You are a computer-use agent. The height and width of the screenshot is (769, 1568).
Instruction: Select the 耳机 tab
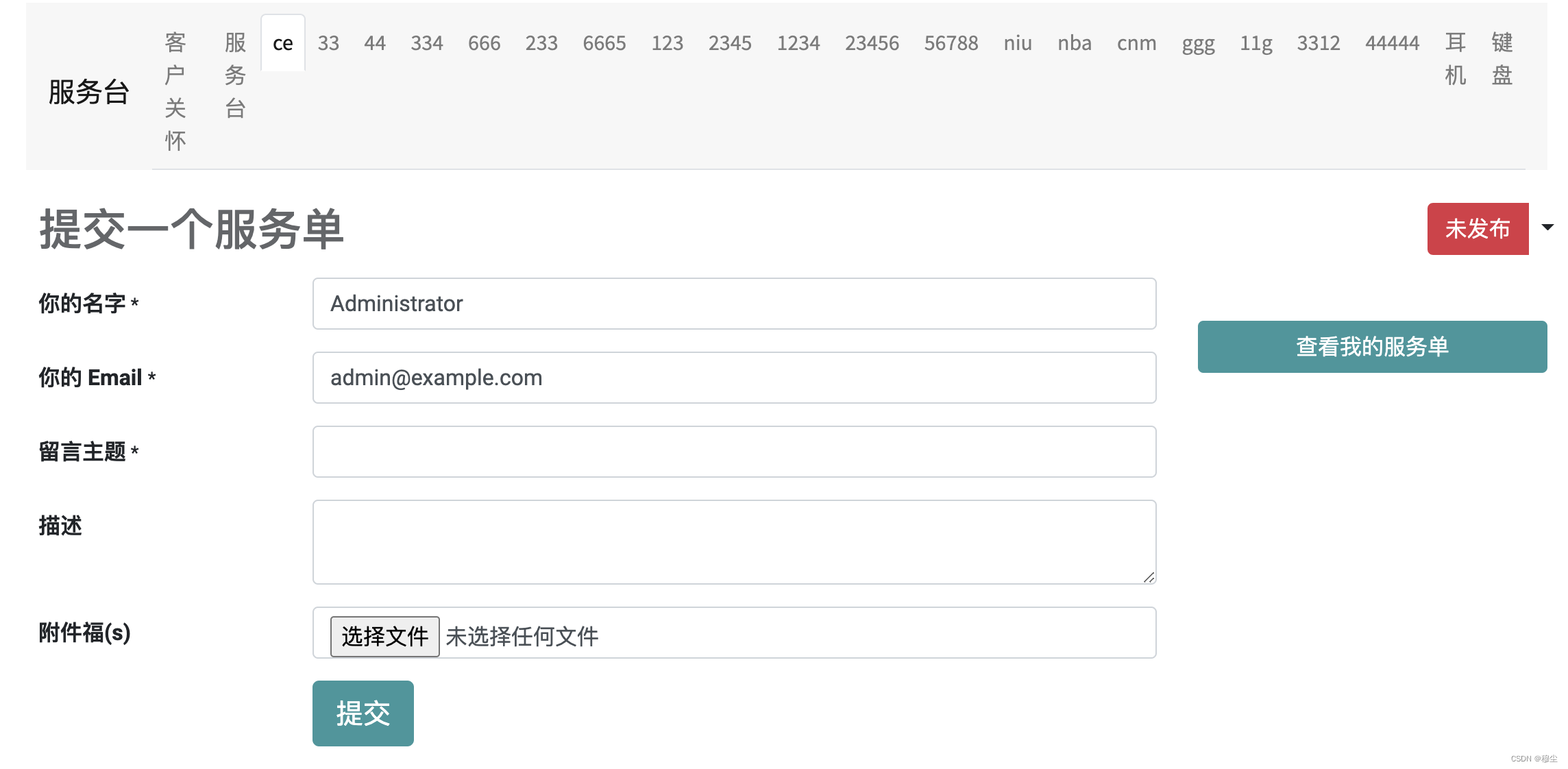pyautogui.click(x=1455, y=59)
